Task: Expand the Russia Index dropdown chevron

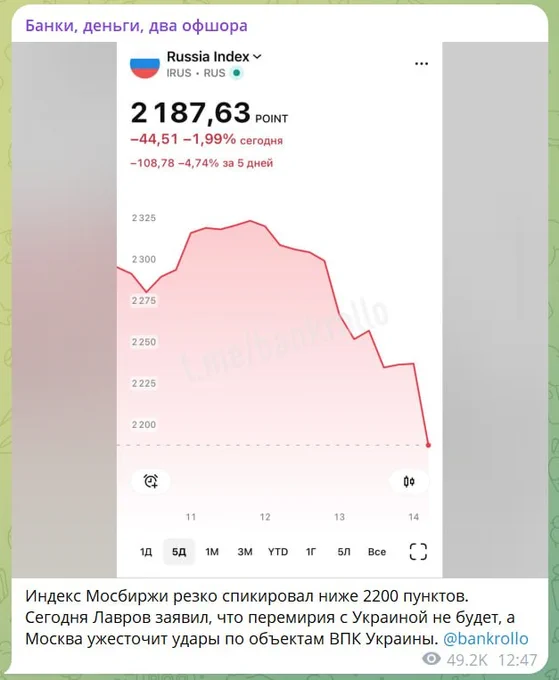Action: click(257, 57)
